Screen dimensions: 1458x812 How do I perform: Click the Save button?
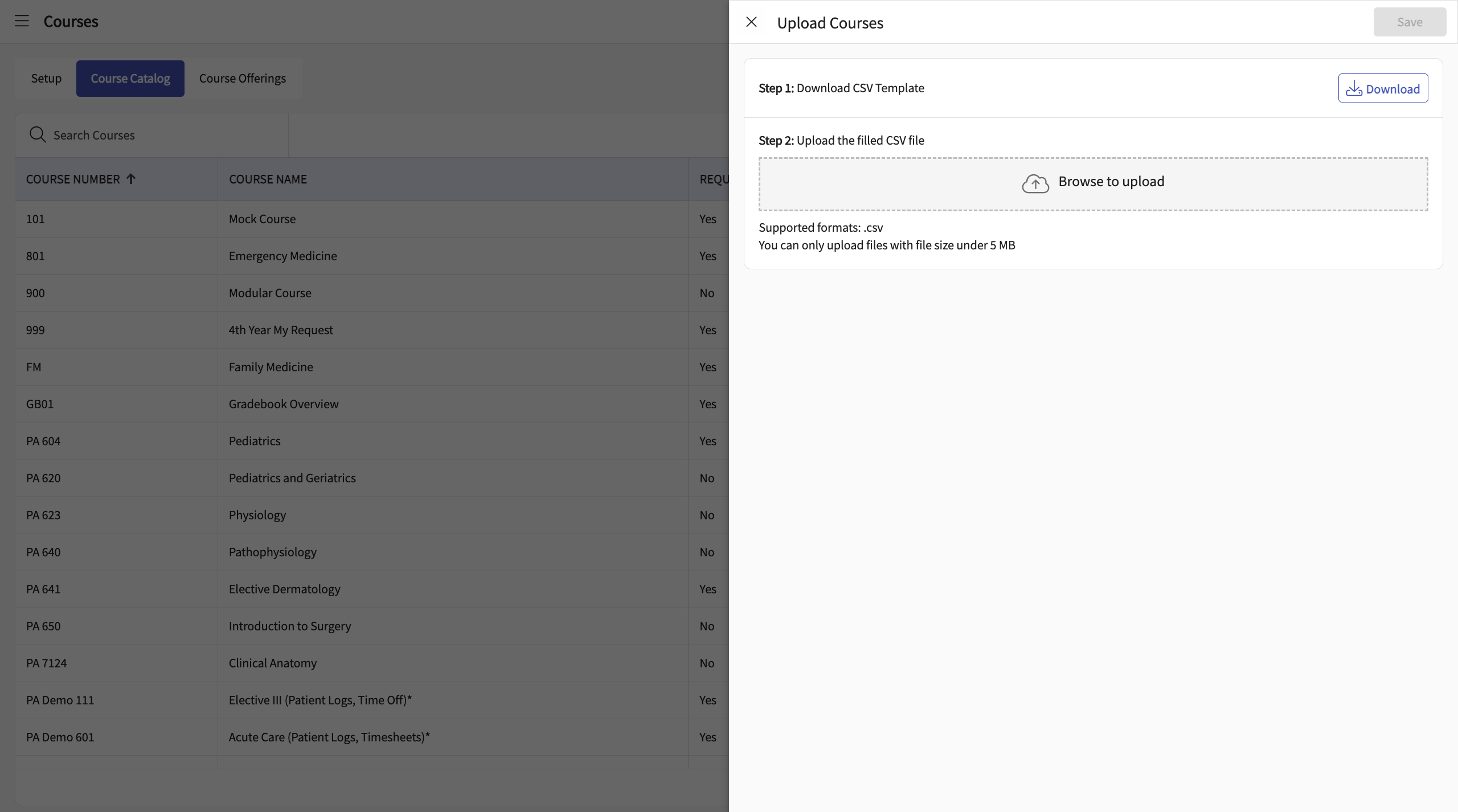tap(1409, 22)
